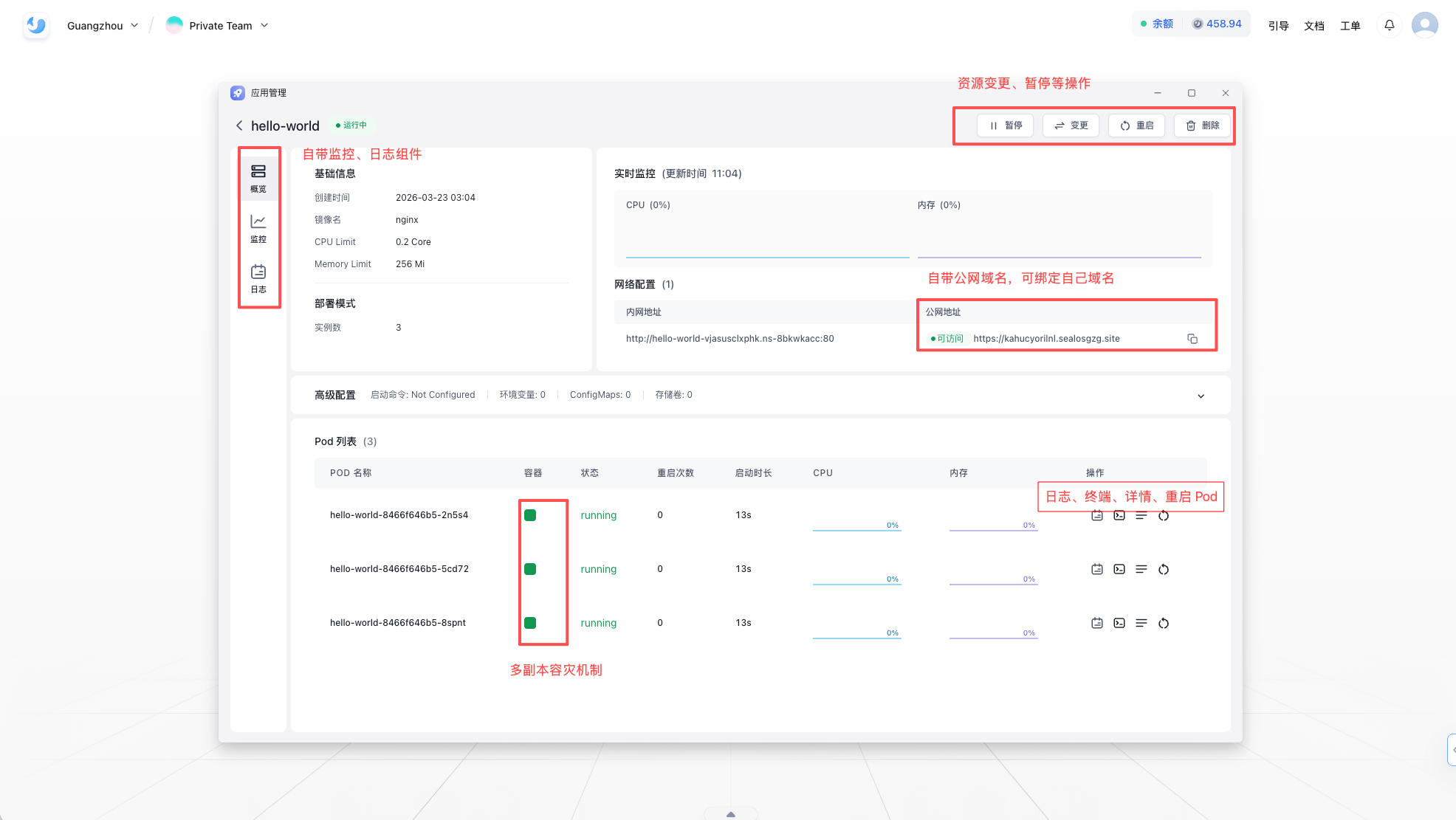The width and height of the screenshot is (1456, 820).
Task: Click the 运行中 running status badge
Action: tap(351, 125)
